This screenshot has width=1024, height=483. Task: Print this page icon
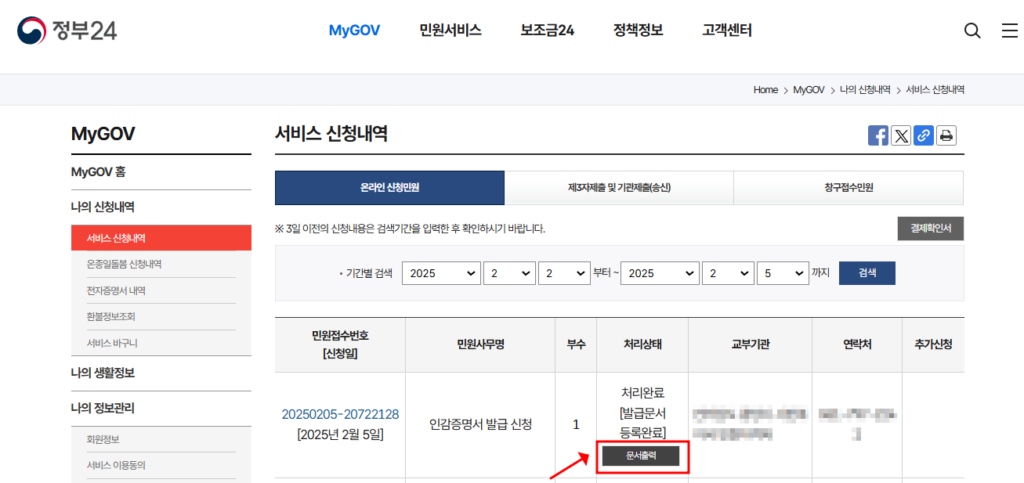(x=946, y=136)
